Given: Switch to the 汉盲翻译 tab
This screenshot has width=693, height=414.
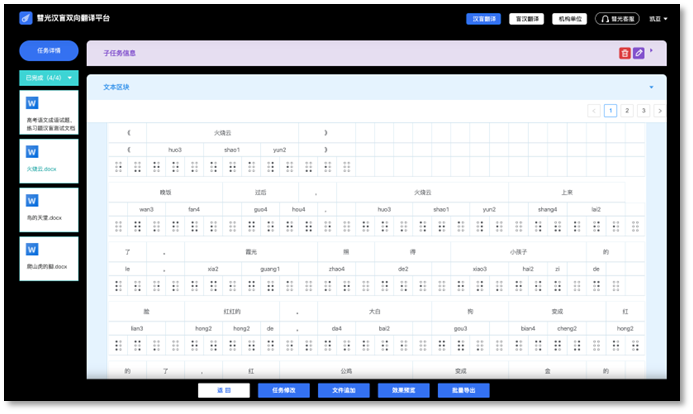Looking at the screenshot, I should (x=483, y=18).
